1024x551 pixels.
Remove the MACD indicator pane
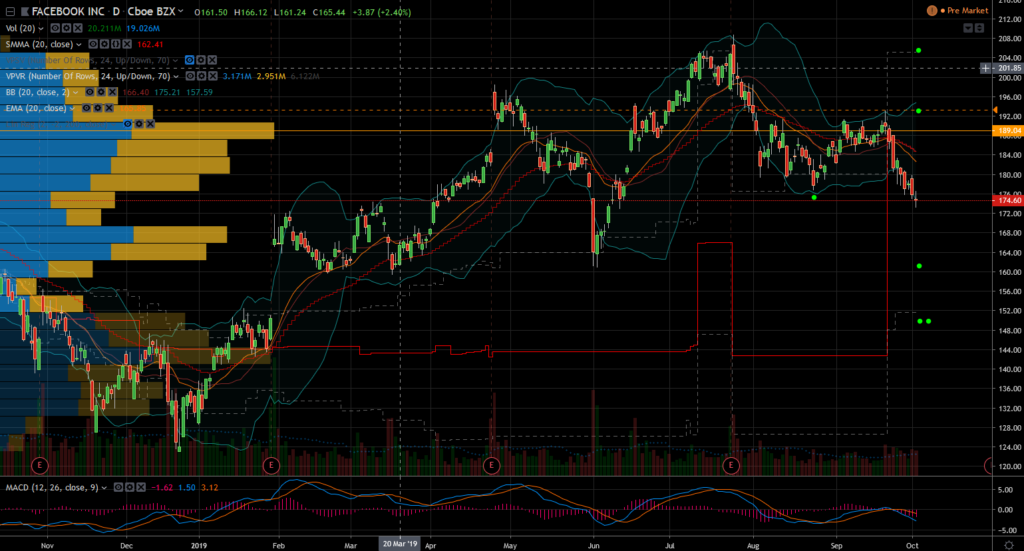coord(141,487)
